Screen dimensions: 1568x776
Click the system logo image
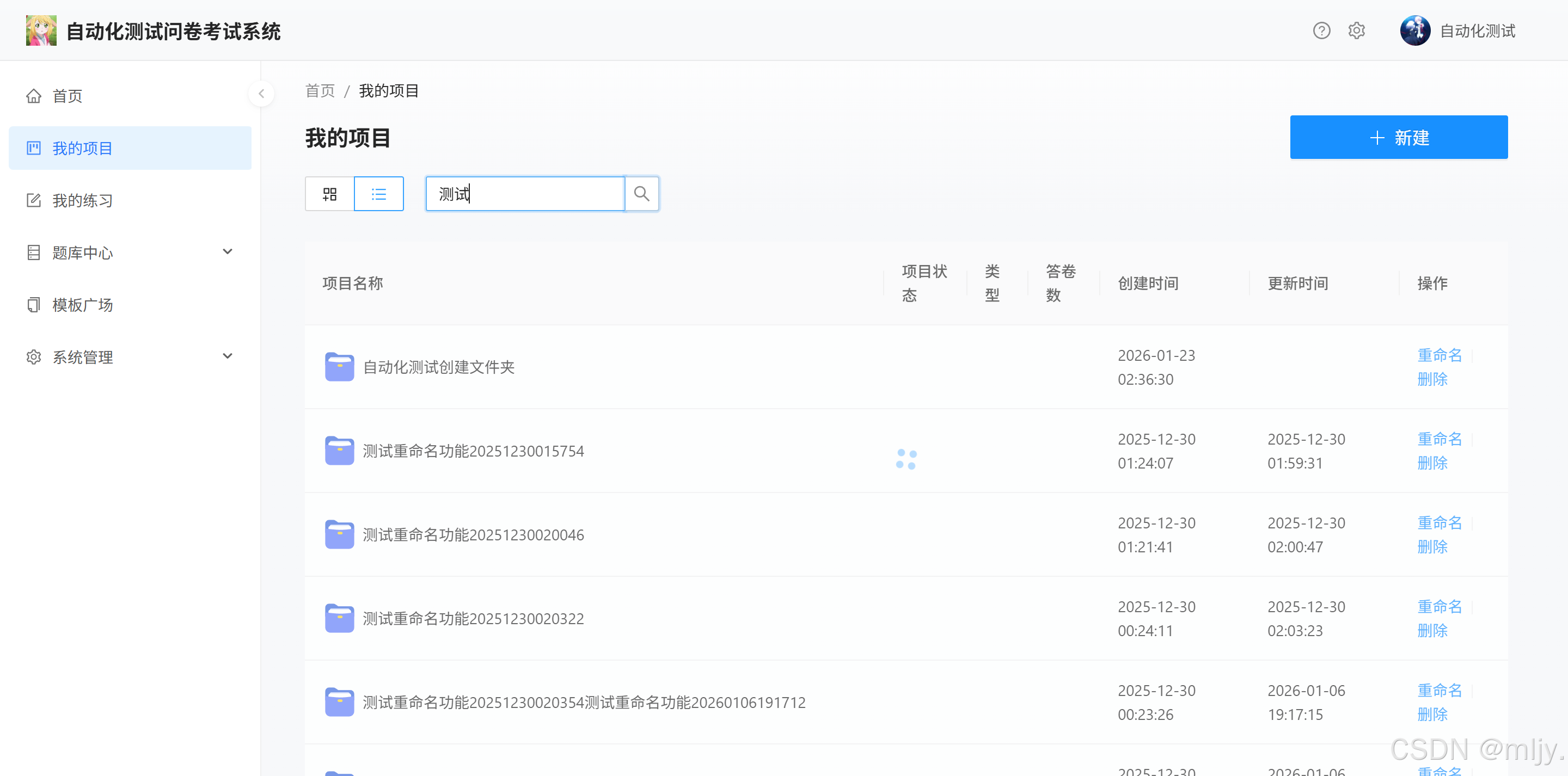point(41,30)
